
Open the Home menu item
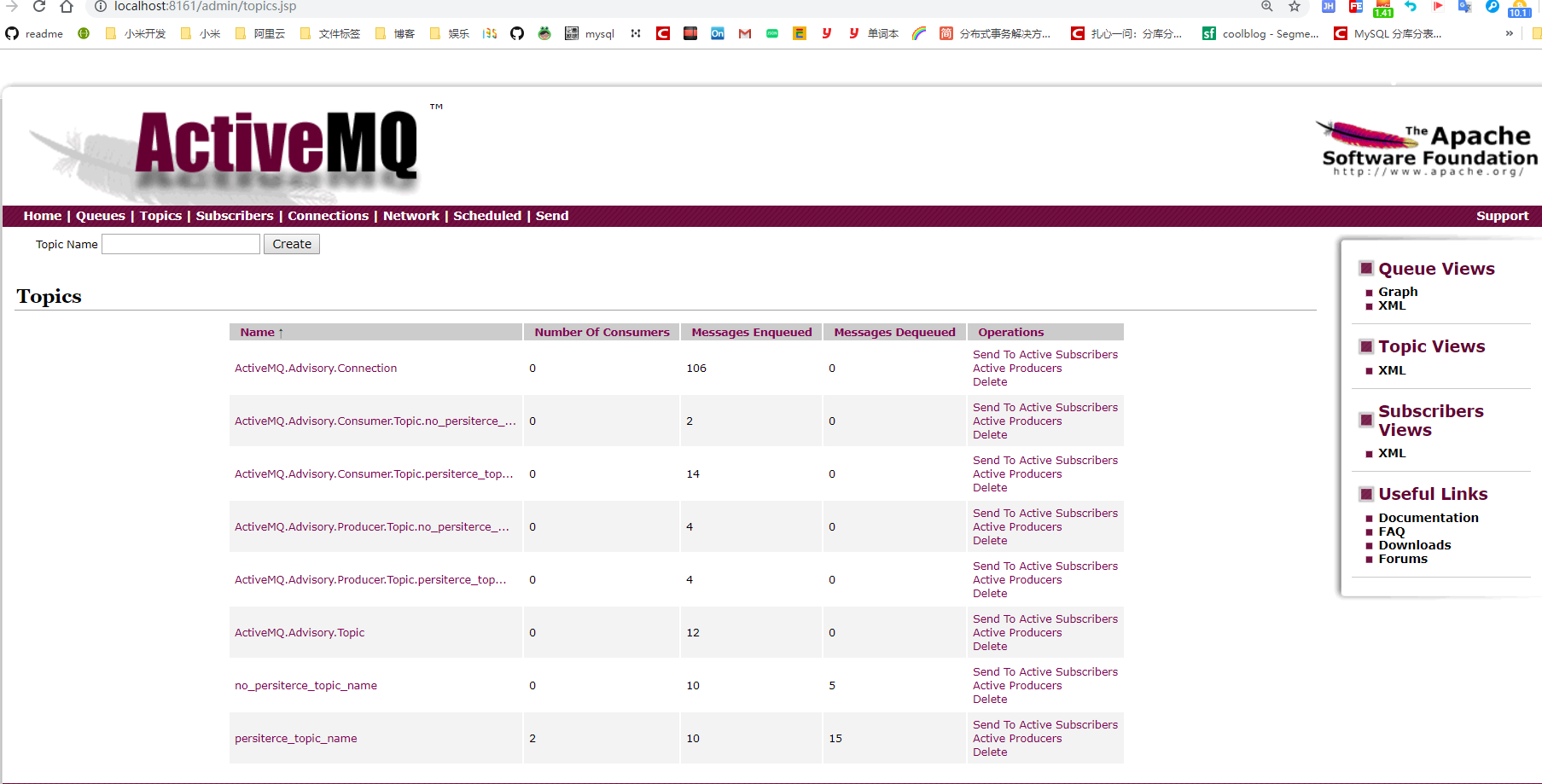[x=43, y=216]
